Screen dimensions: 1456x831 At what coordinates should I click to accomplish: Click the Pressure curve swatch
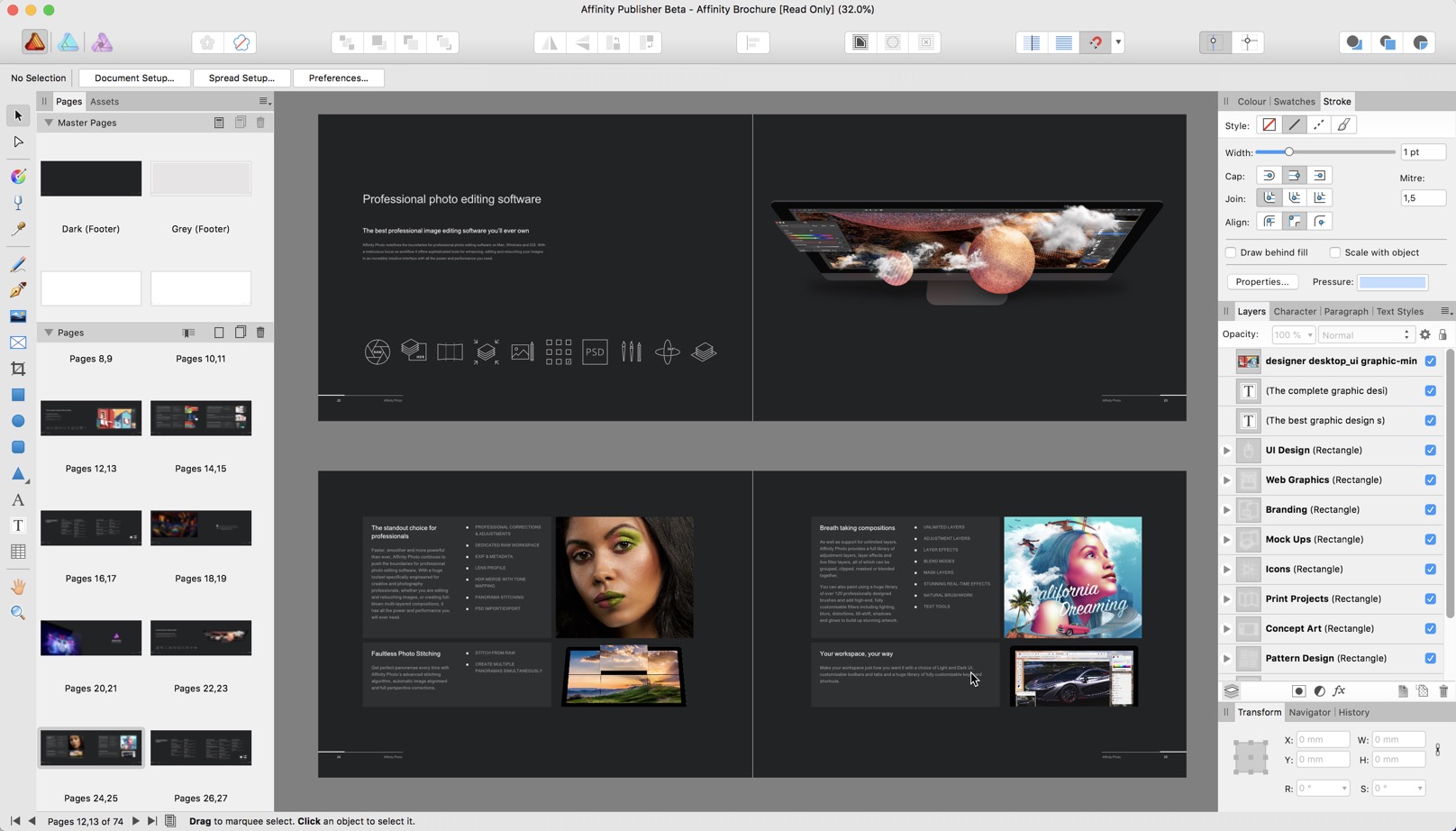1392,282
